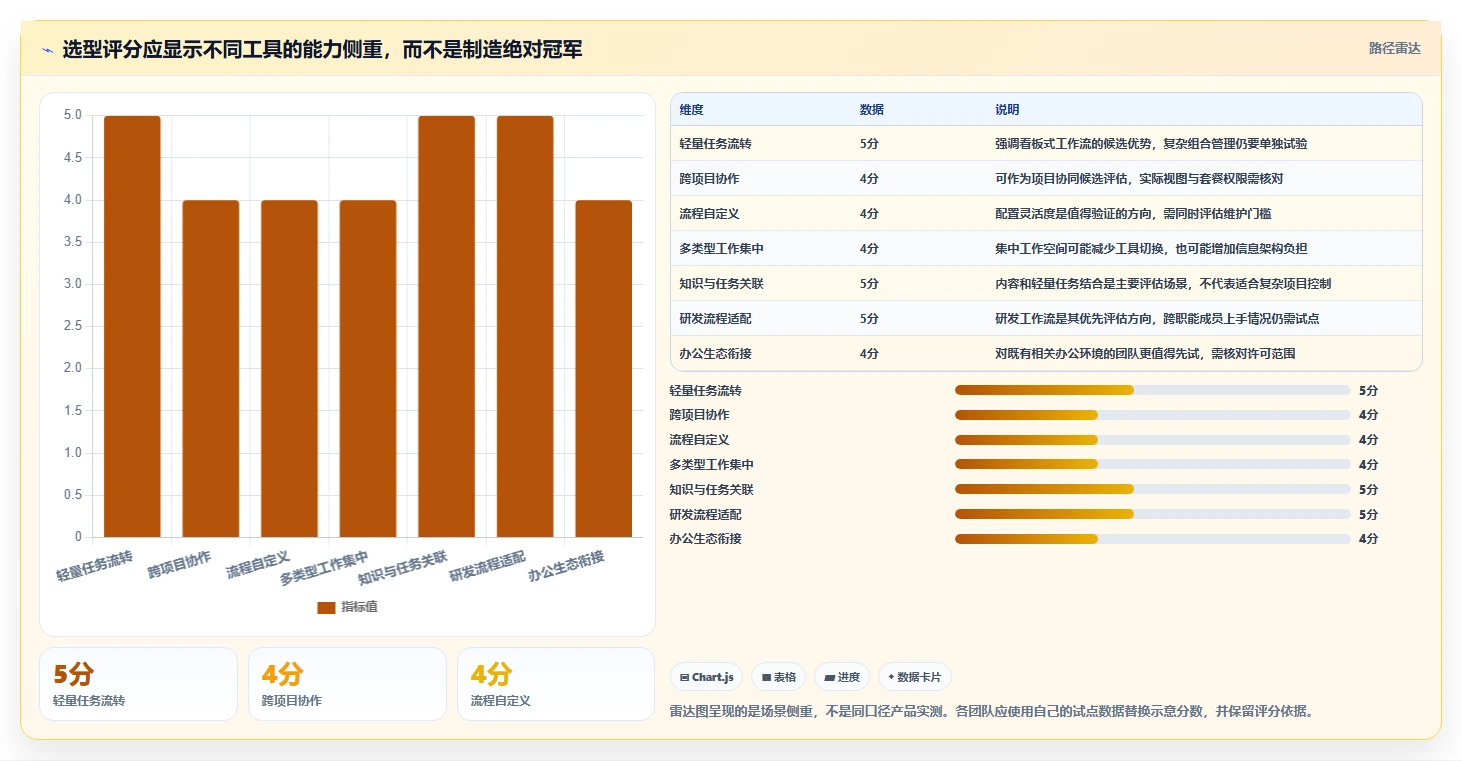Click the 轻量任务流转 bar in chart
The width and height of the screenshot is (1462, 761).
[x=132, y=326]
